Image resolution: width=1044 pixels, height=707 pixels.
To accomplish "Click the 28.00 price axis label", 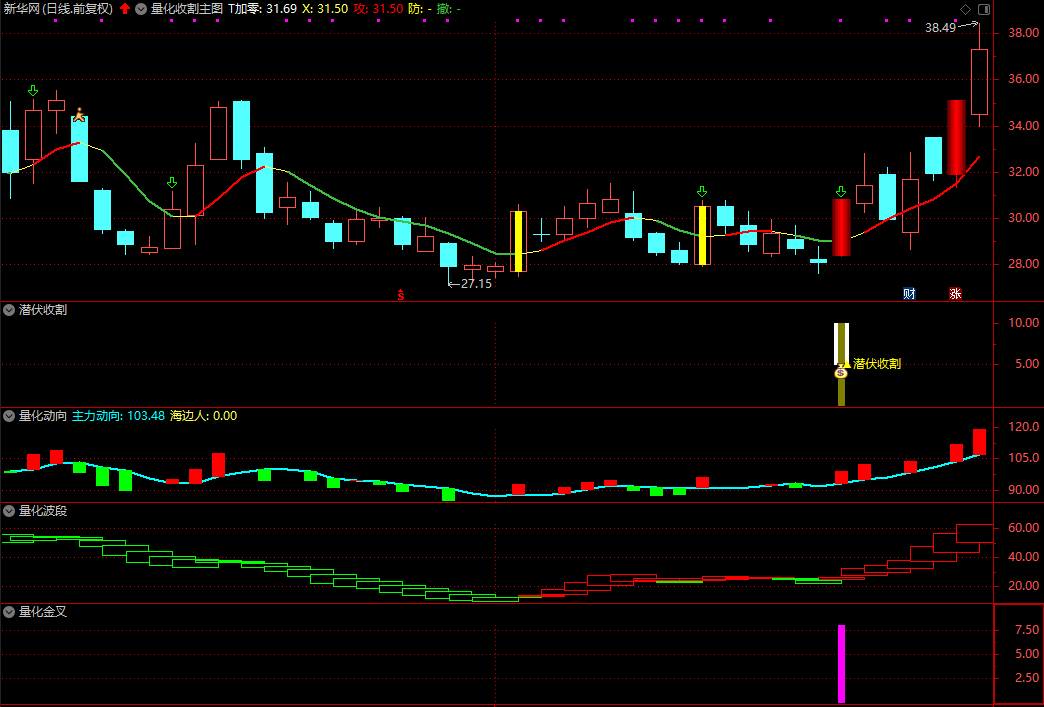I will click(1023, 264).
